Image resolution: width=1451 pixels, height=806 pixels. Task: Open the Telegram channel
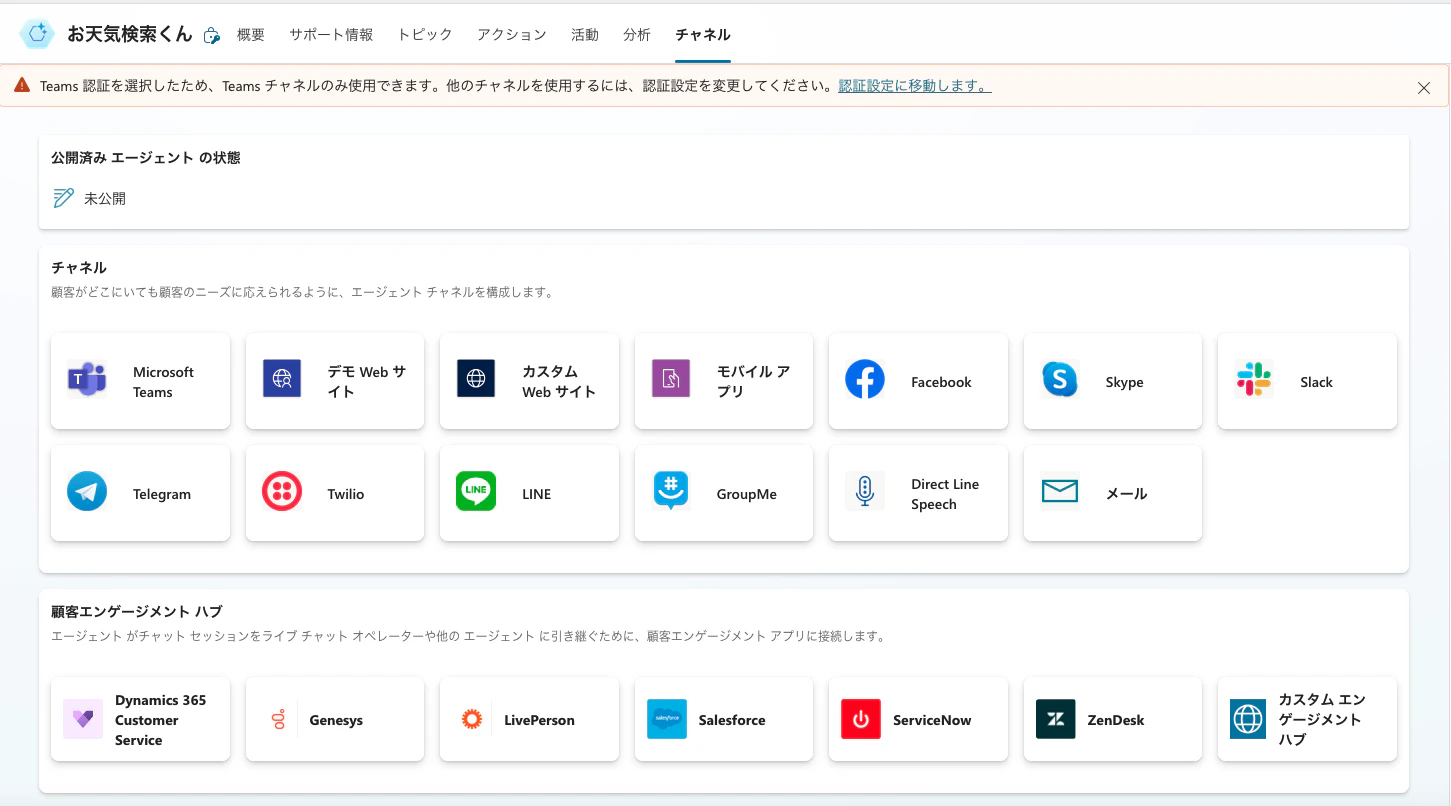click(x=140, y=493)
